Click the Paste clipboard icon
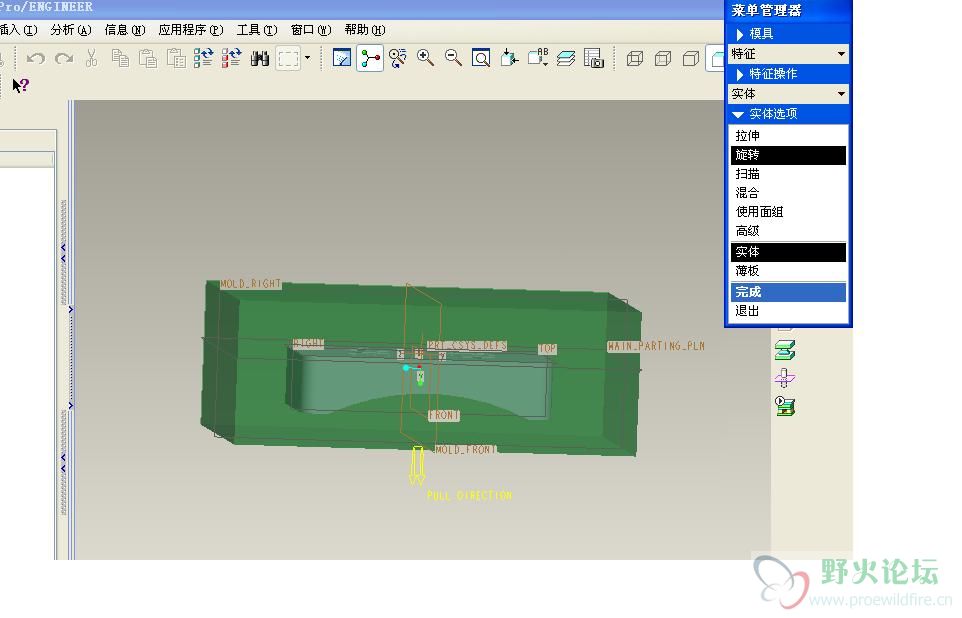The image size is (962, 618). tap(147, 58)
